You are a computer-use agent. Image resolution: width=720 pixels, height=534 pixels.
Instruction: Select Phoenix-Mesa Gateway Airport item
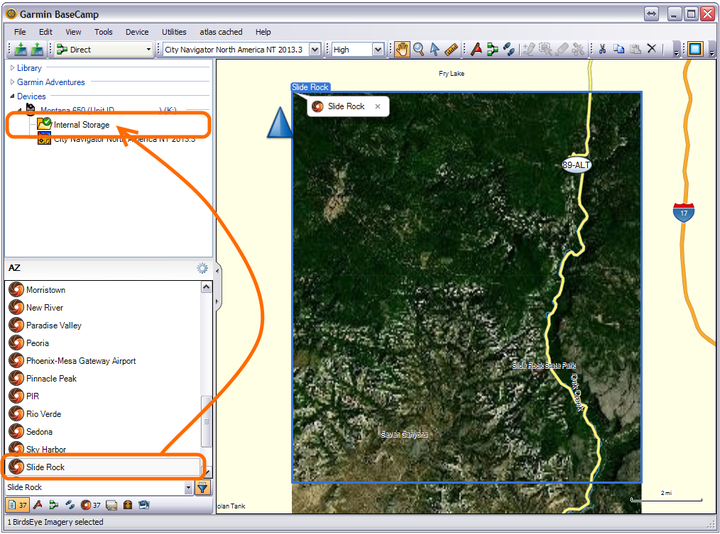(81, 361)
